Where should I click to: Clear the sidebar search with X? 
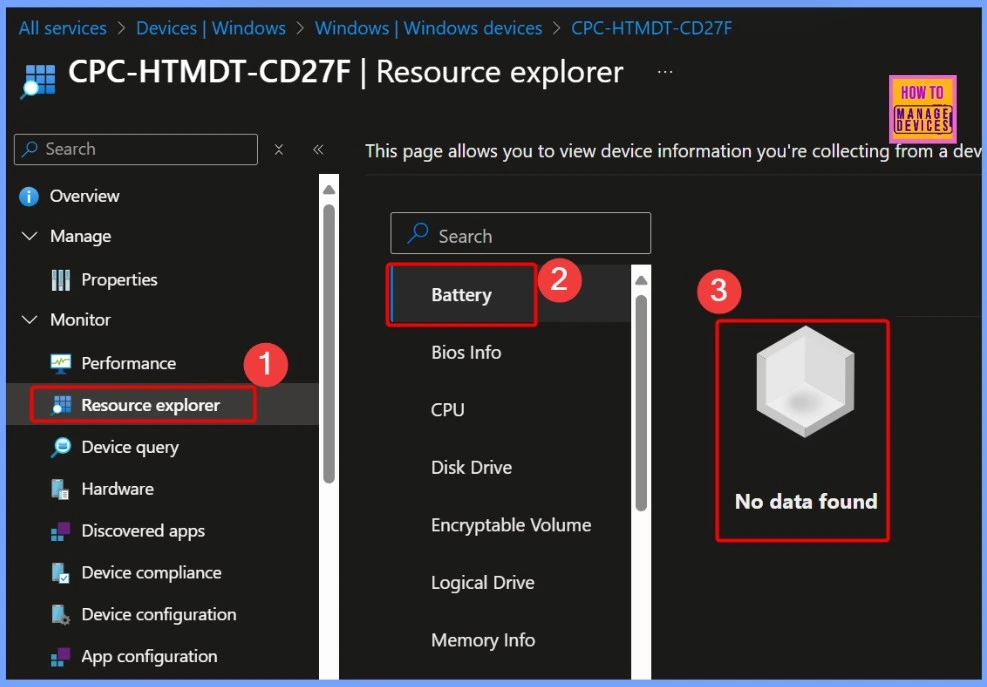(279, 149)
